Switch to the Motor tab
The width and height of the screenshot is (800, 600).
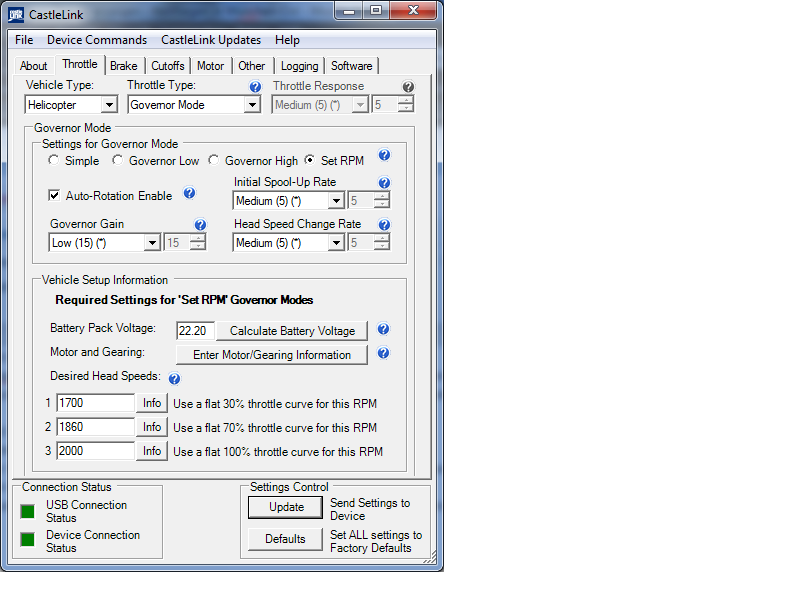210,66
